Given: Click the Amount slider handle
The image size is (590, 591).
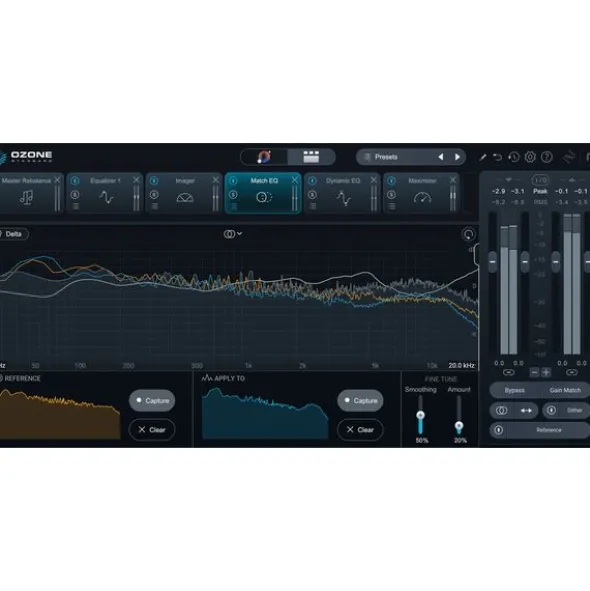Looking at the screenshot, I should (x=459, y=426).
